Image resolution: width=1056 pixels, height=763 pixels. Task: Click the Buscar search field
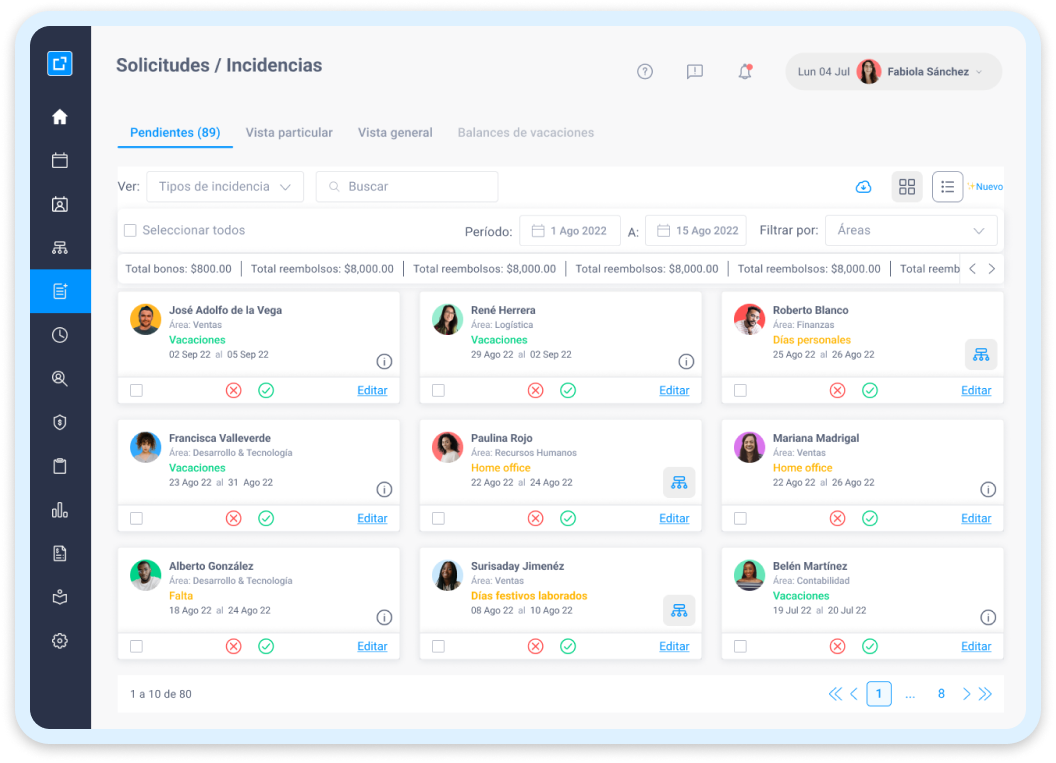[x=407, y=187]
